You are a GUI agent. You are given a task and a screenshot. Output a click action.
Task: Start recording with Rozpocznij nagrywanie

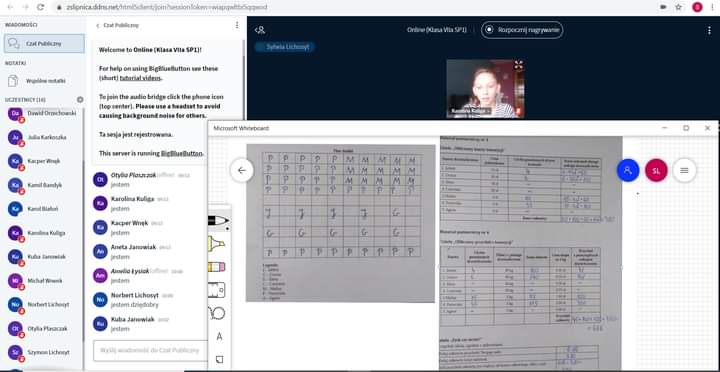point(522,30)
